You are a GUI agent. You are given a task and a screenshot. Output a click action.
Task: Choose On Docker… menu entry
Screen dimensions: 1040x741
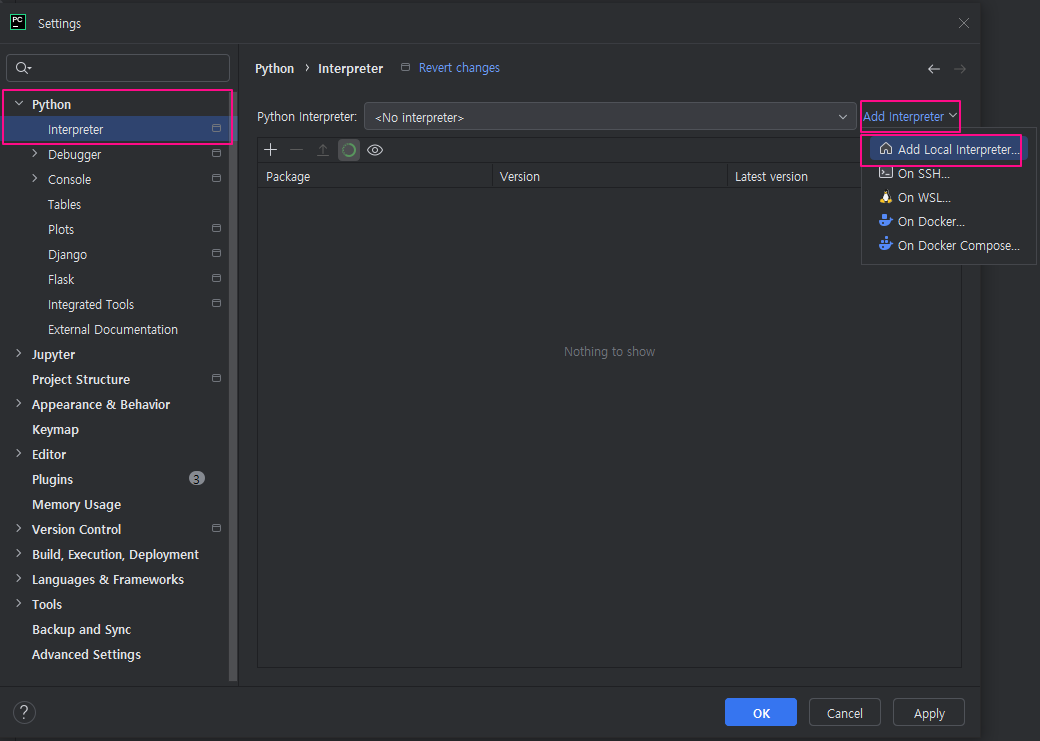pos(948,221)
